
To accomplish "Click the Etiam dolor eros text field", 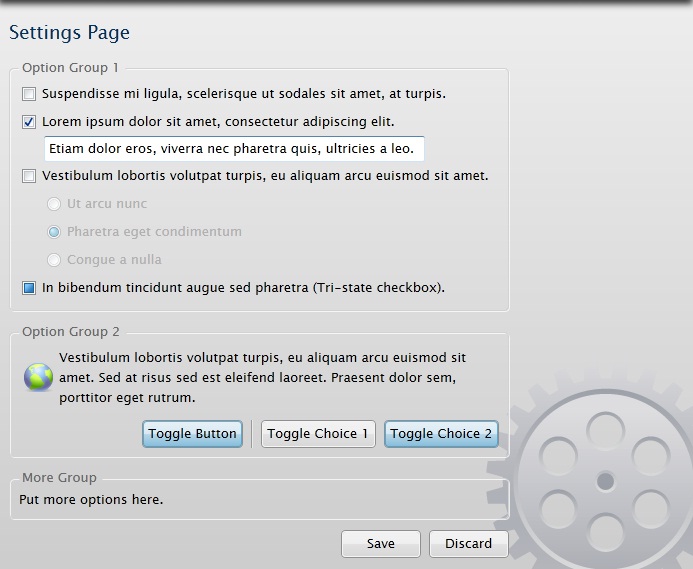I will (234, 149).
